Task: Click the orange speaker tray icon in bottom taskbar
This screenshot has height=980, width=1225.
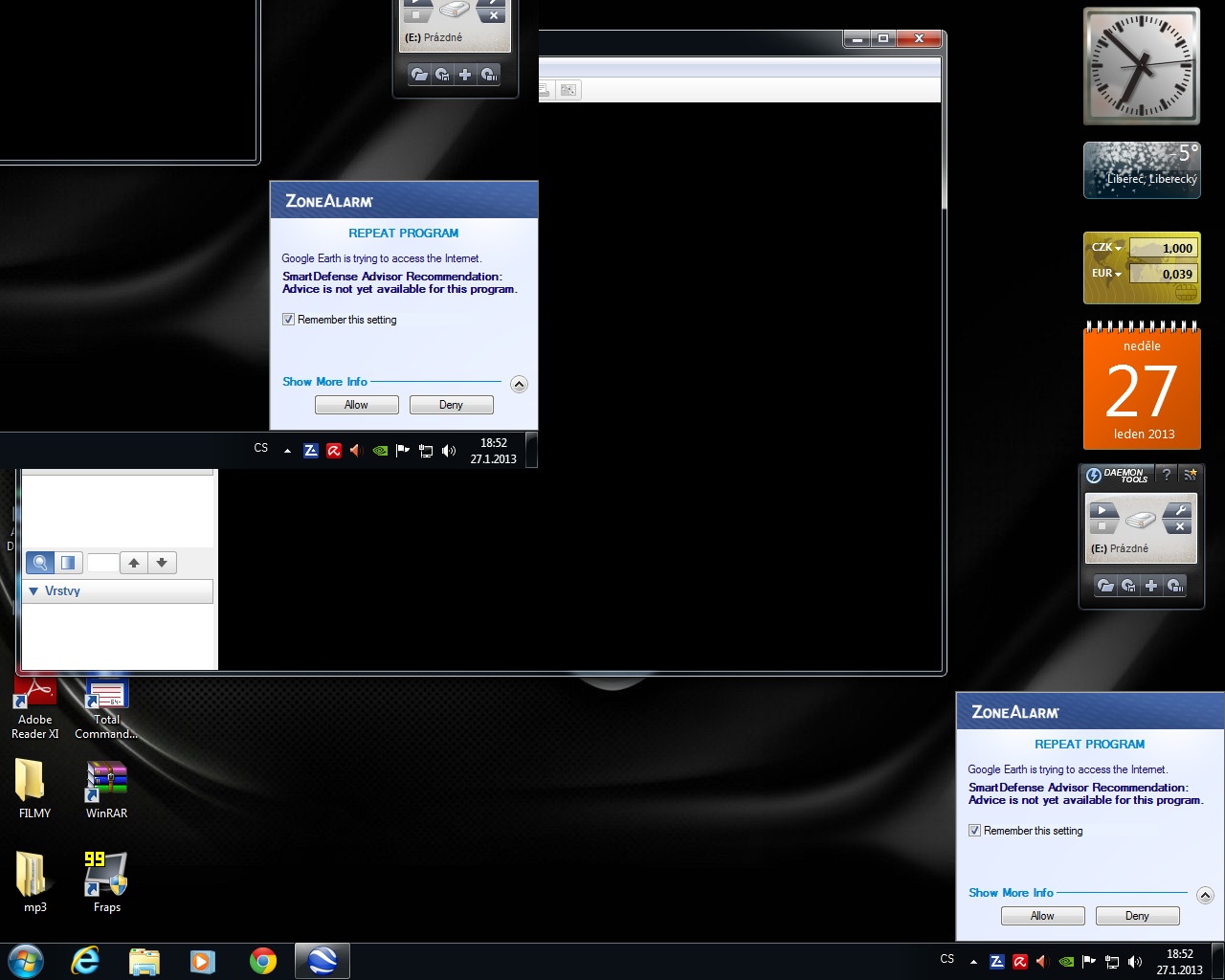Action: (1042, 962)
